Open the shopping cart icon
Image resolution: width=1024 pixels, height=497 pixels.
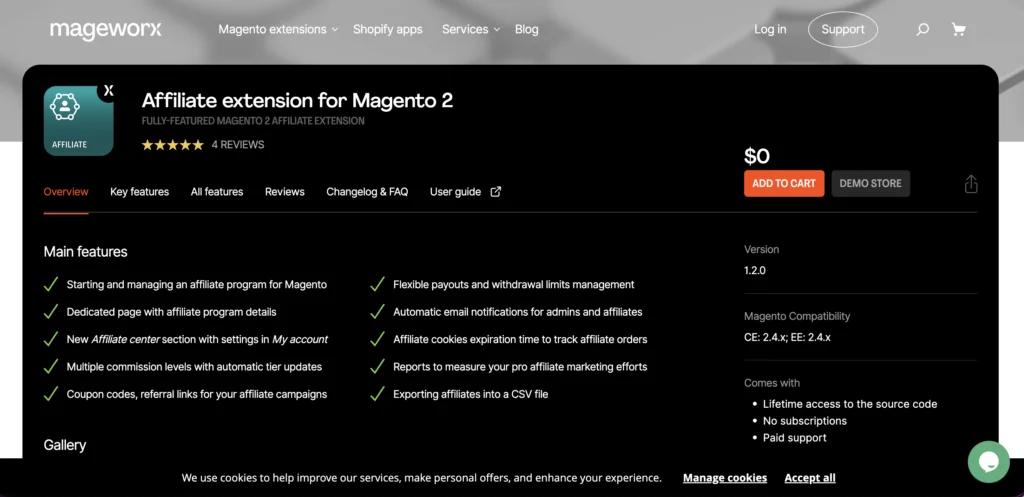[958, 29]
